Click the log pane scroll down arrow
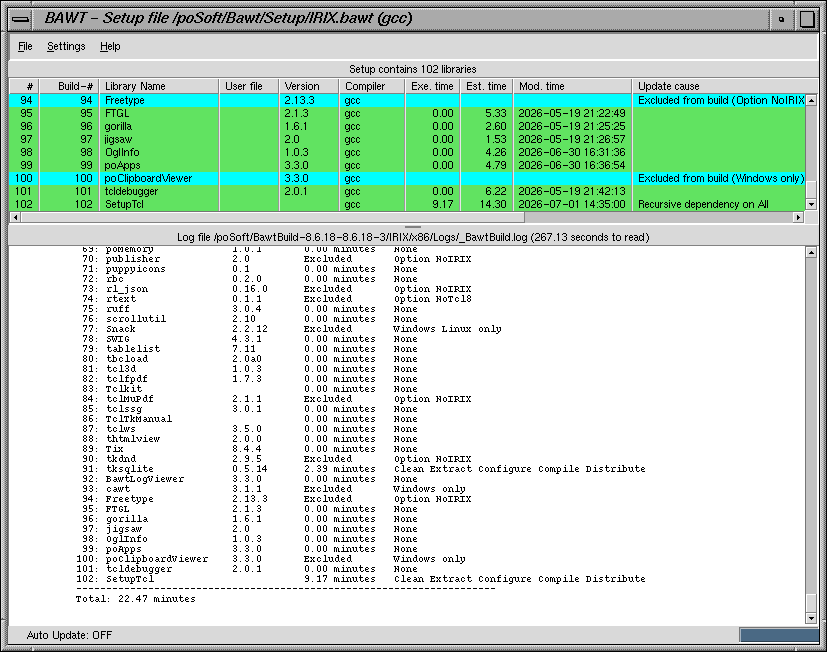The image size is (827, 652). click(811, 618)
